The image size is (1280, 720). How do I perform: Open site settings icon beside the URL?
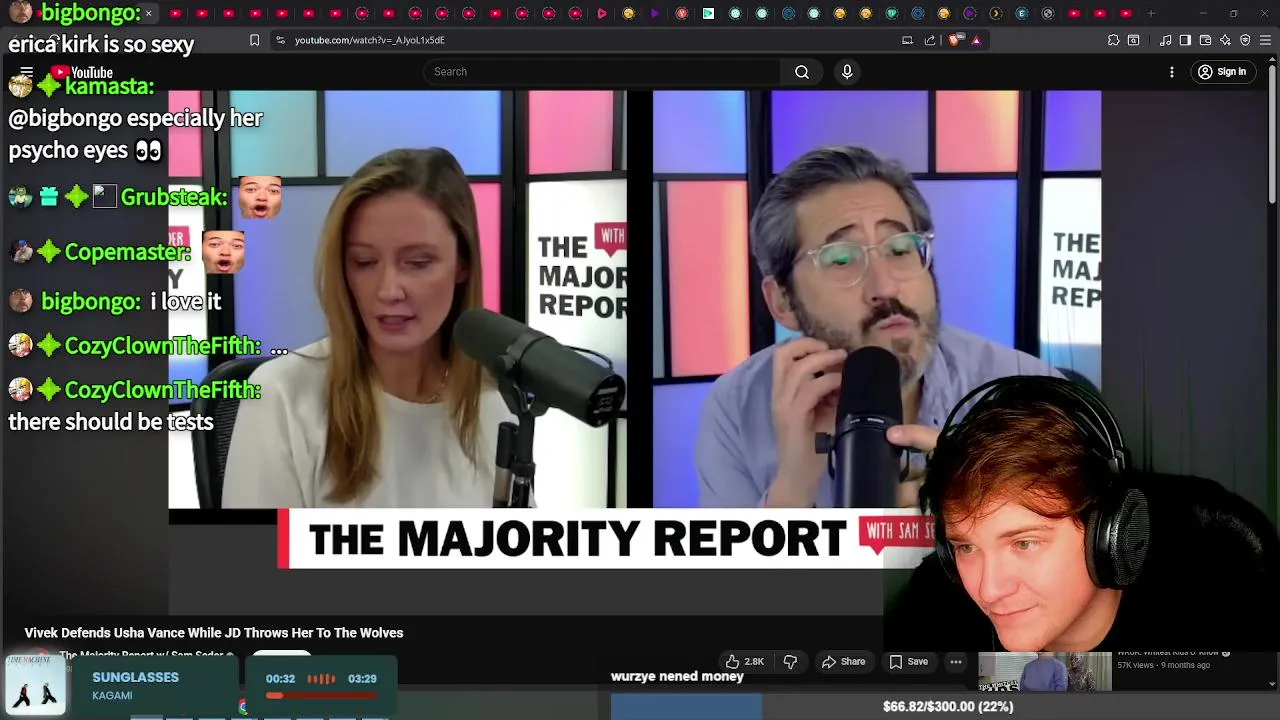click(x=280, y=40)
